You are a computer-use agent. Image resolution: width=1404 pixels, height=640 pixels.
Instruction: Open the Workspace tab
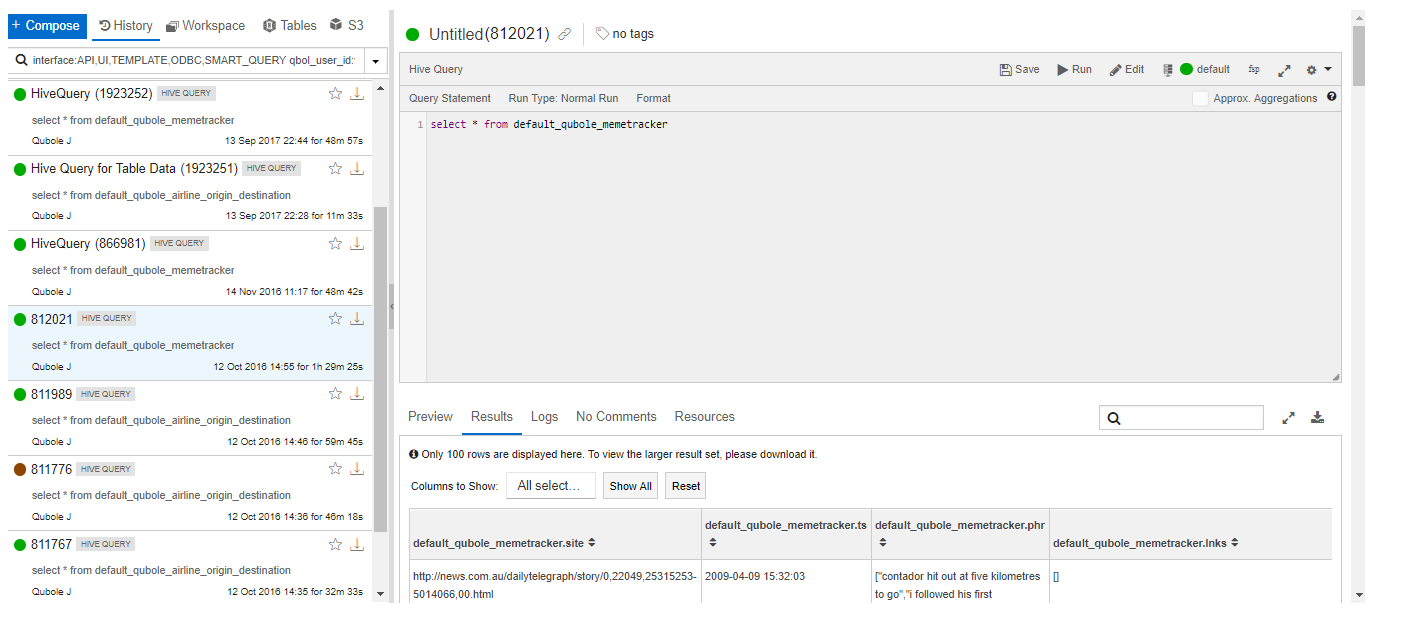205,26
